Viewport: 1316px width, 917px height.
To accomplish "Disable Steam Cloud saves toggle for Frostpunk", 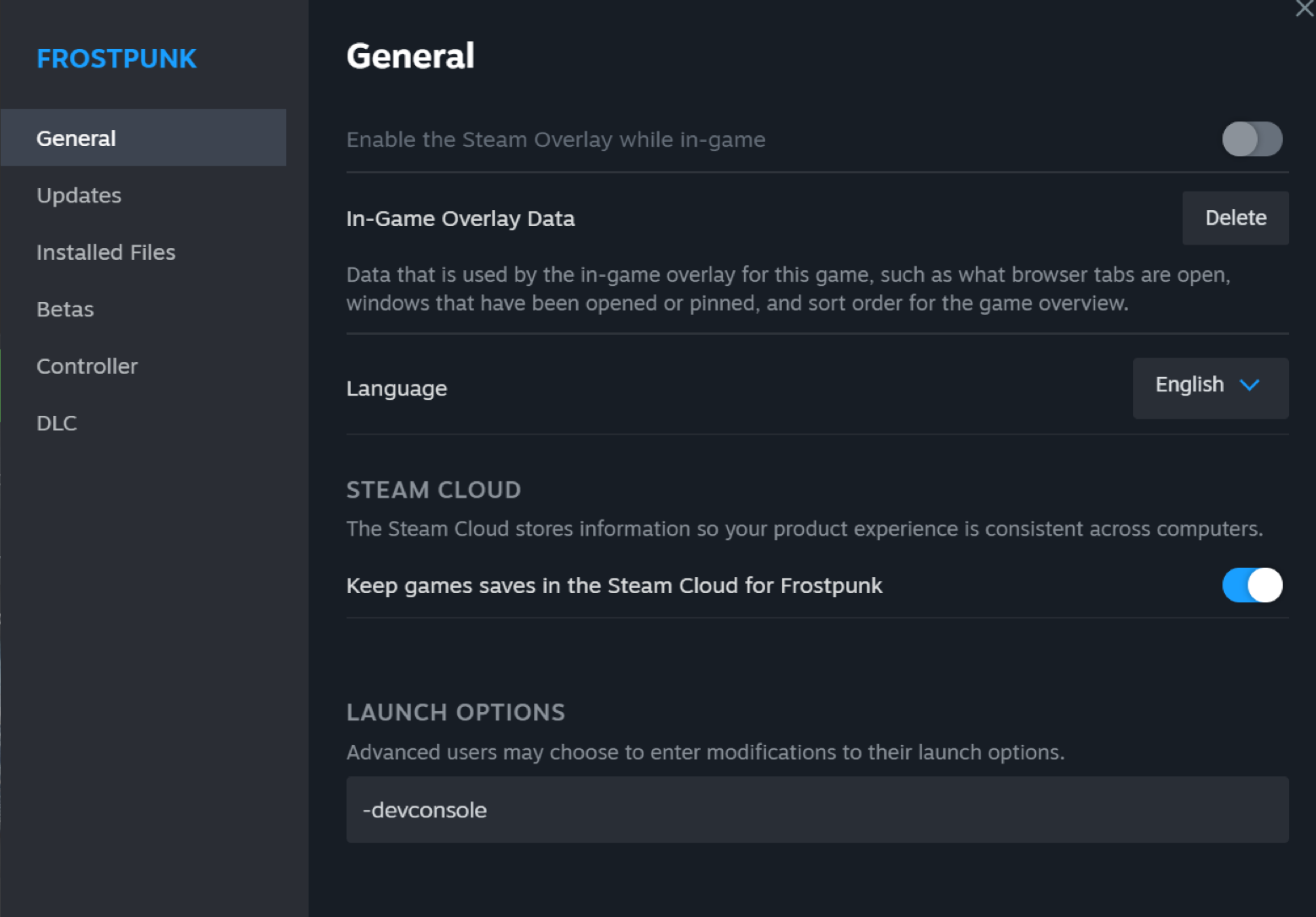I will pos(1252,585).
